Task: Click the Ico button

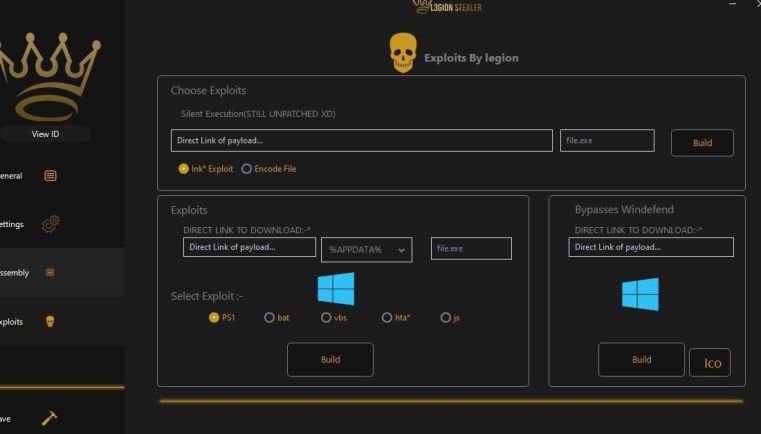Action: pos(710,362)
